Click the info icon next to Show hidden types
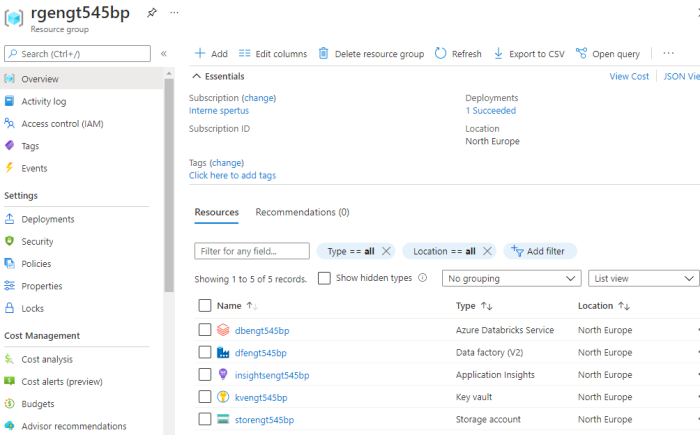 [x=422, y=278]
